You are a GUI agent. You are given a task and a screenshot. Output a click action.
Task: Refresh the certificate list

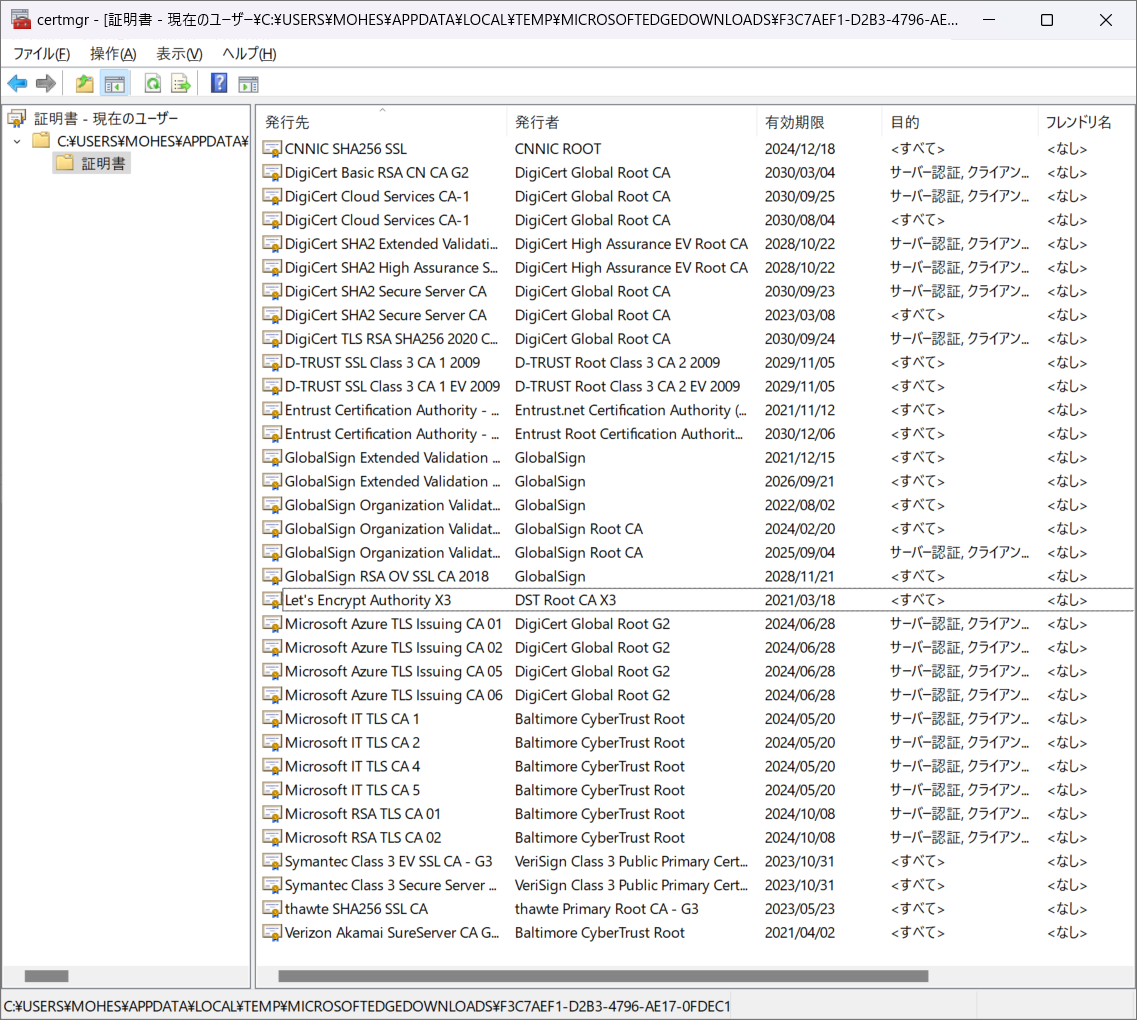tap(153, 83)
